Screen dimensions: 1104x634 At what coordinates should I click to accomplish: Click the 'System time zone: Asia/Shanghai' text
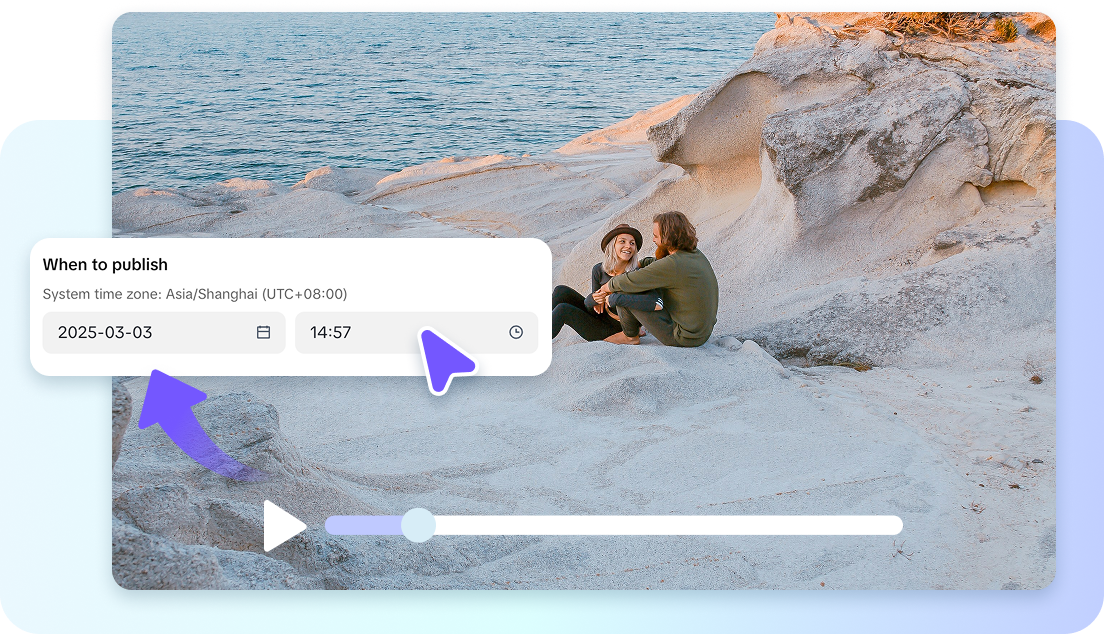[195, 294]
